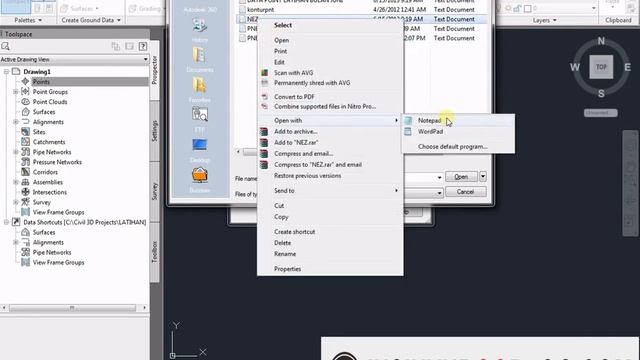Click Add to "NEZ.rar" menu entry
Screen dimensions: 640x360
coord(330,142)
